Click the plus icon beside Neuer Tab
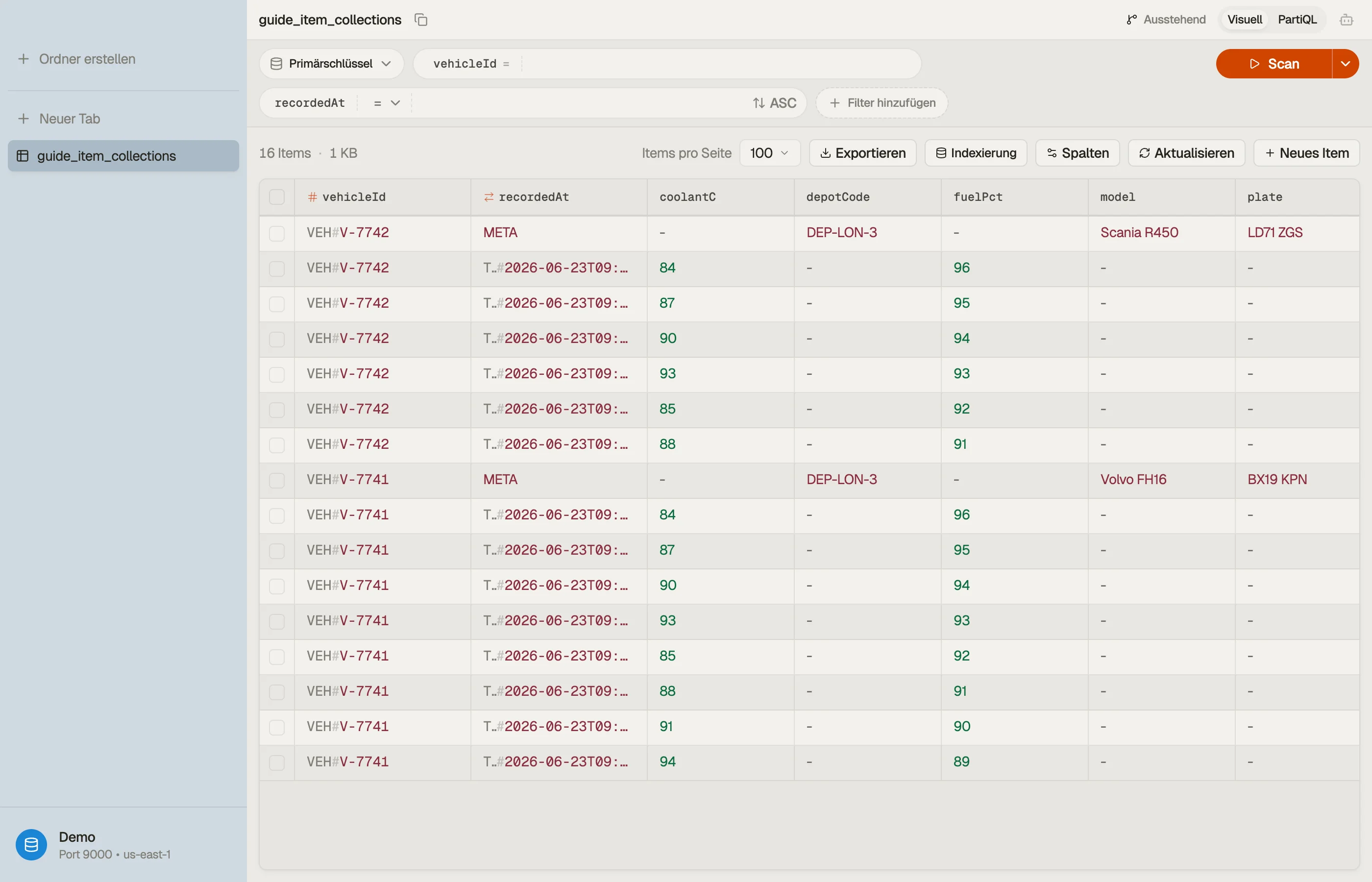This screenshot has height=882, width=1372. click(24, 119)
